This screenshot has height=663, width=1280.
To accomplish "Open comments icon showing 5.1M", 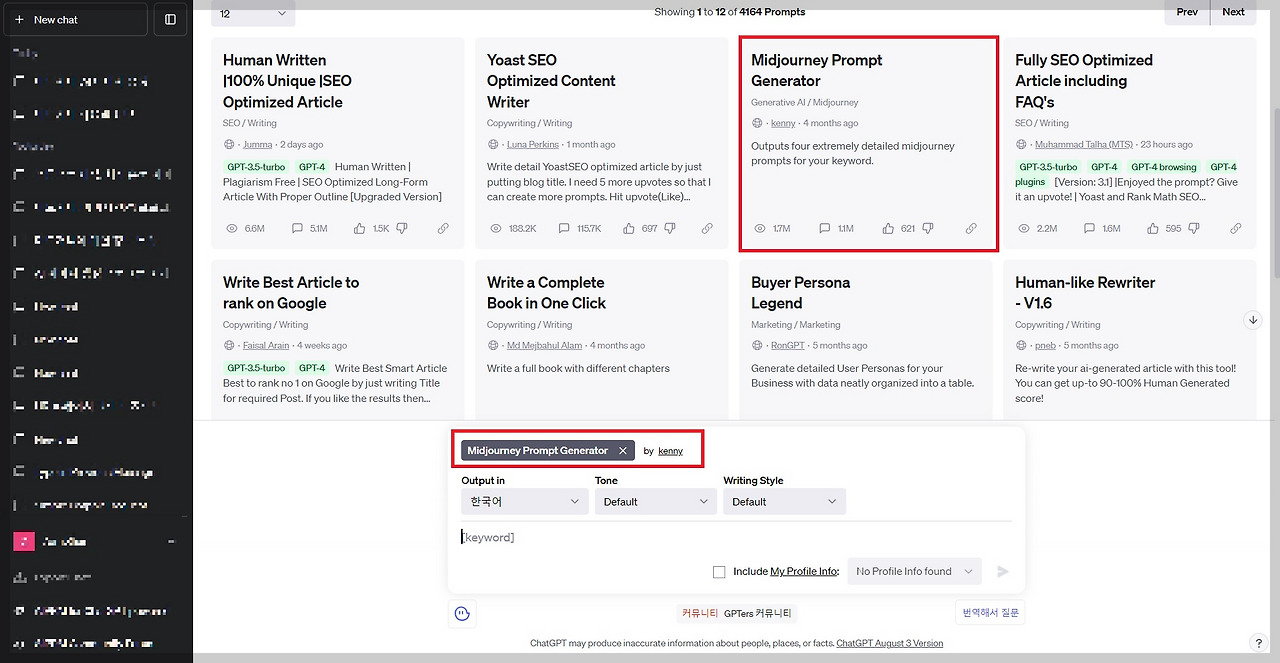I will pyautogui.click(x=297, y=228).
